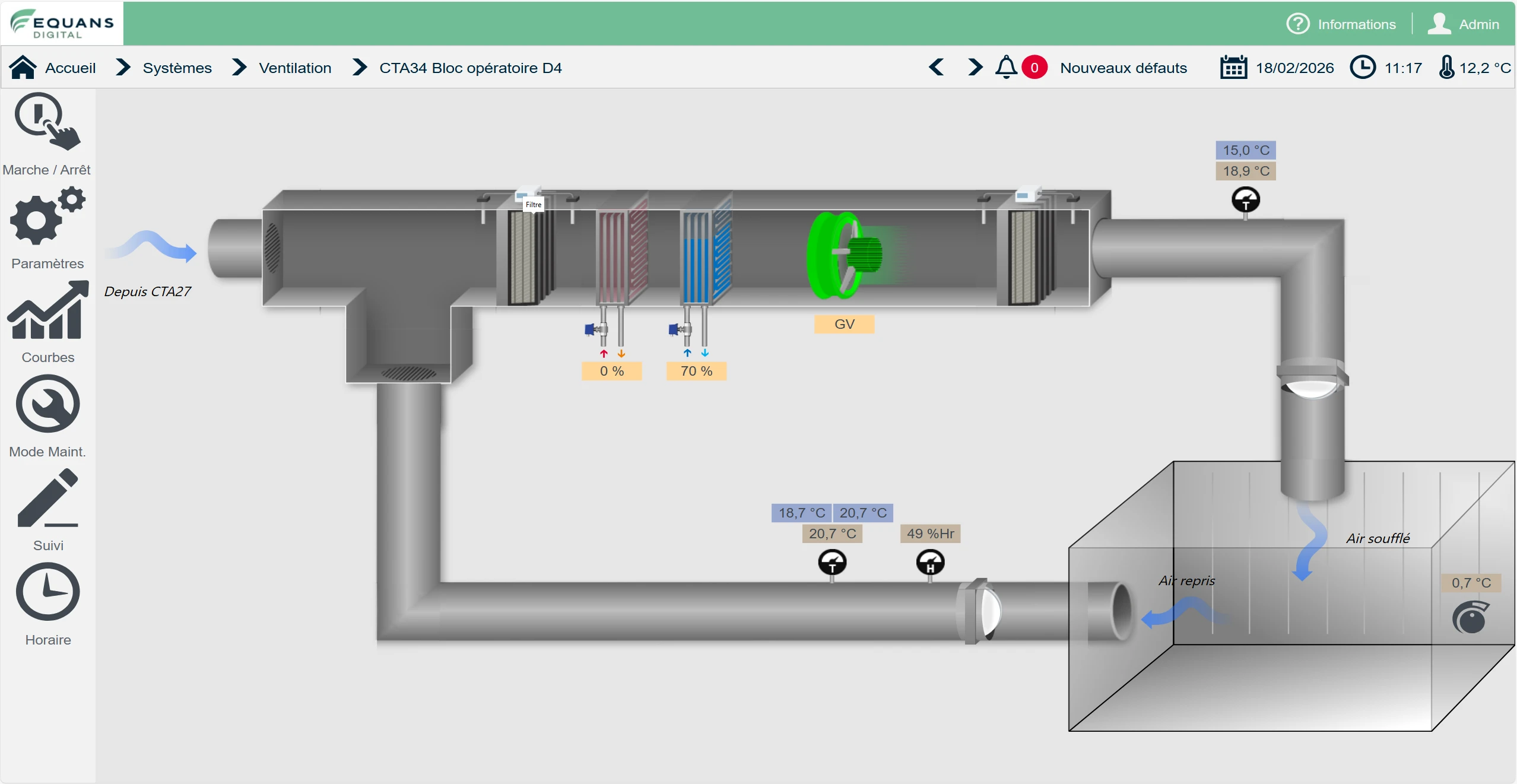Open the Horaire clock icon
This screenshot has width=1517, height=784.
(x=47, y=592)
